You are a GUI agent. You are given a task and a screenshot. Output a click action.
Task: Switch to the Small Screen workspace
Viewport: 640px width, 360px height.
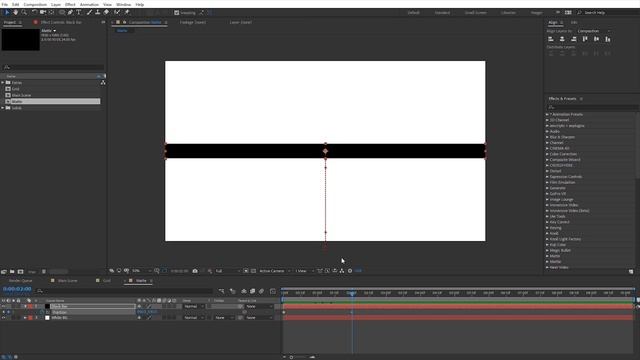(x=476, y=13)
